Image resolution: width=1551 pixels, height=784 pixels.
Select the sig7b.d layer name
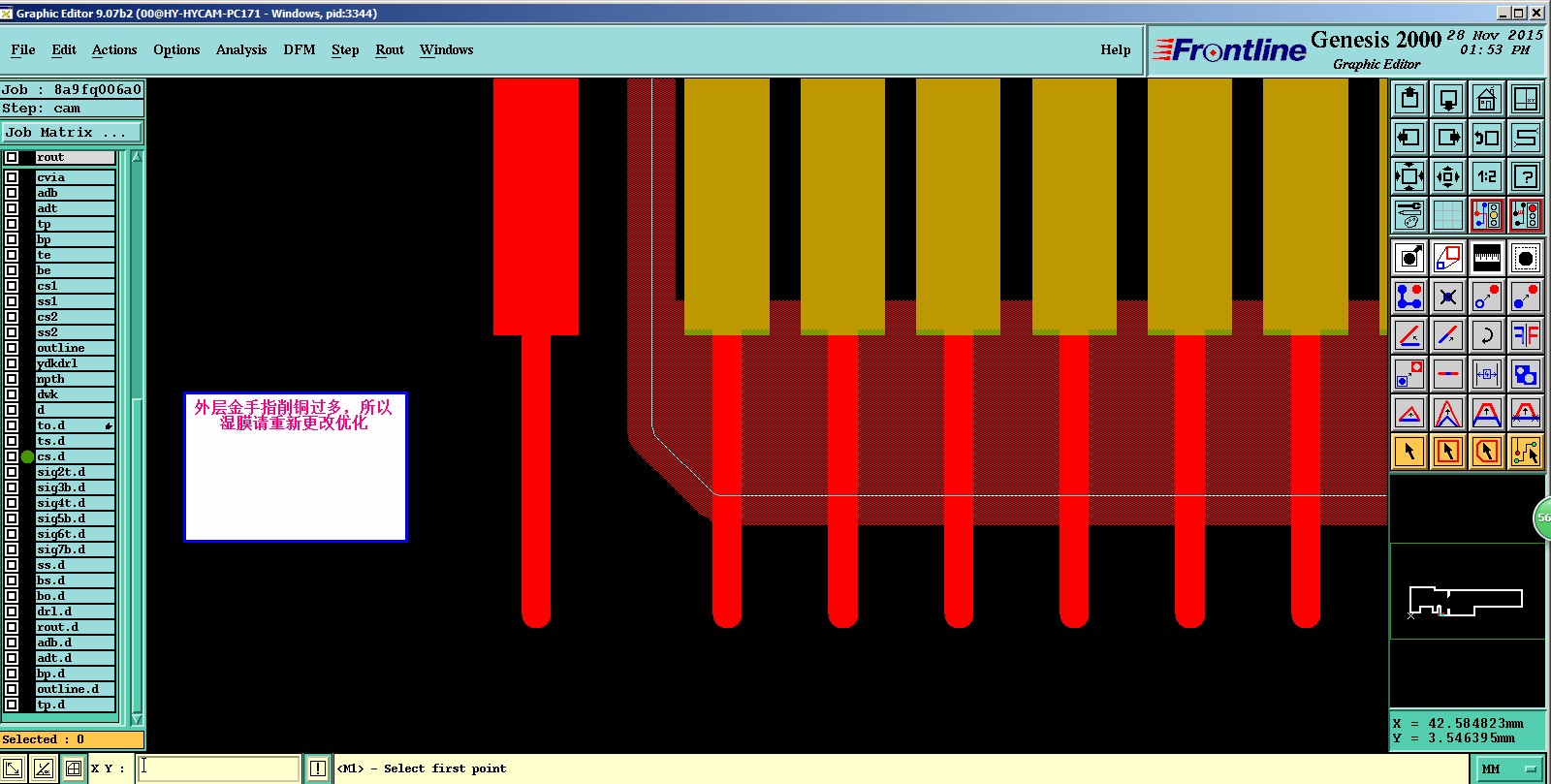point(76,549)
